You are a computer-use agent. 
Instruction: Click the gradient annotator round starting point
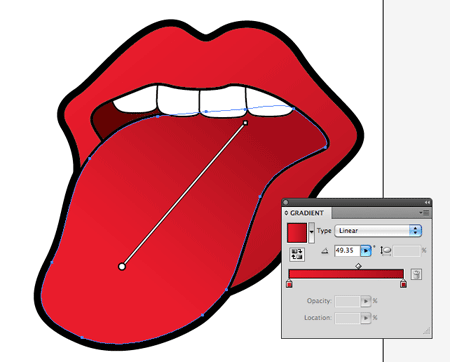coord(122,267)
